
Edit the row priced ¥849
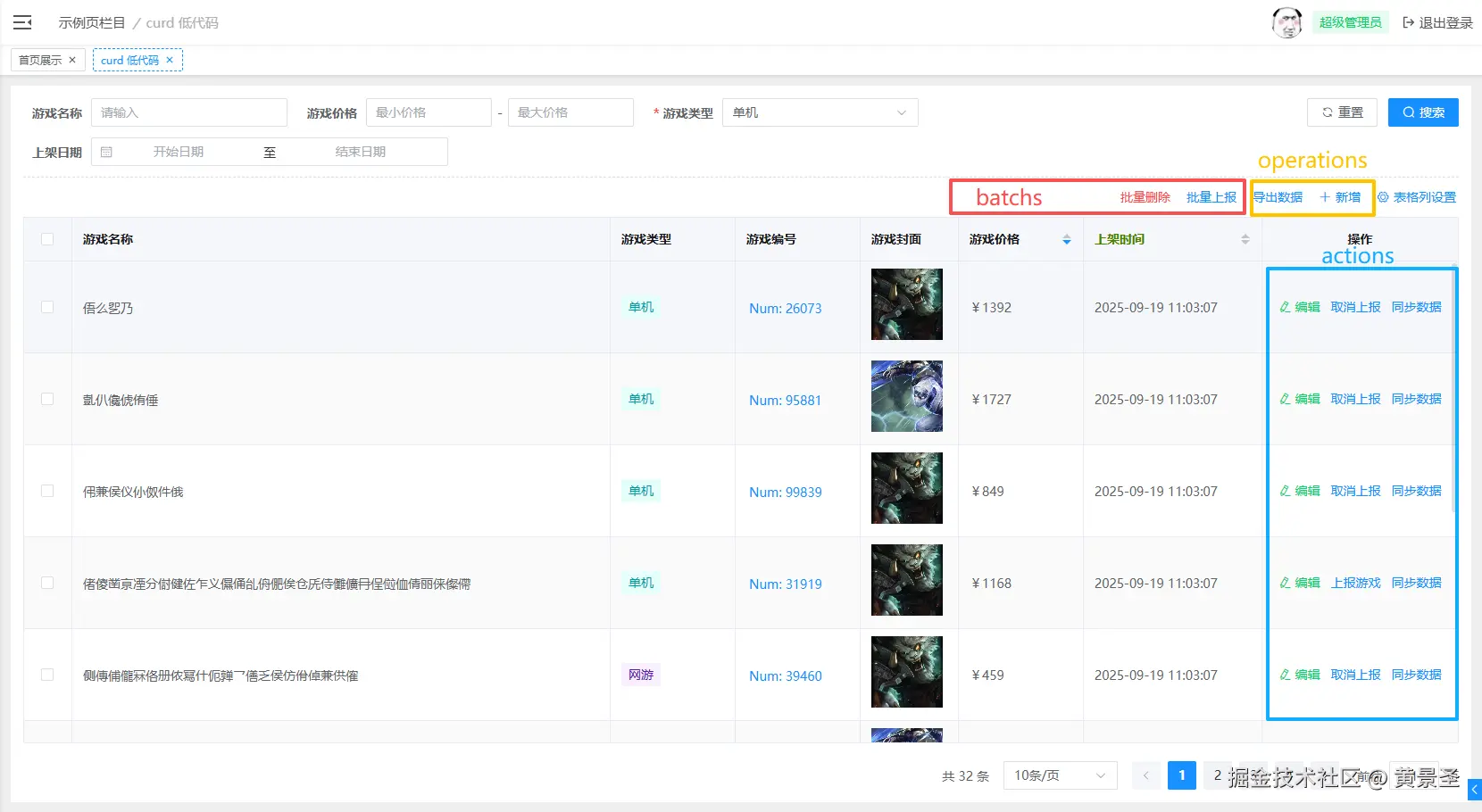tap(1300, 491)
